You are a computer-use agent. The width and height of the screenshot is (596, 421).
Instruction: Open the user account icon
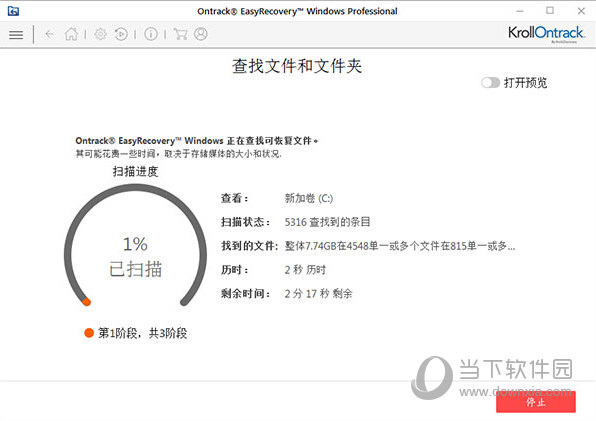click(x=201, y=34)
